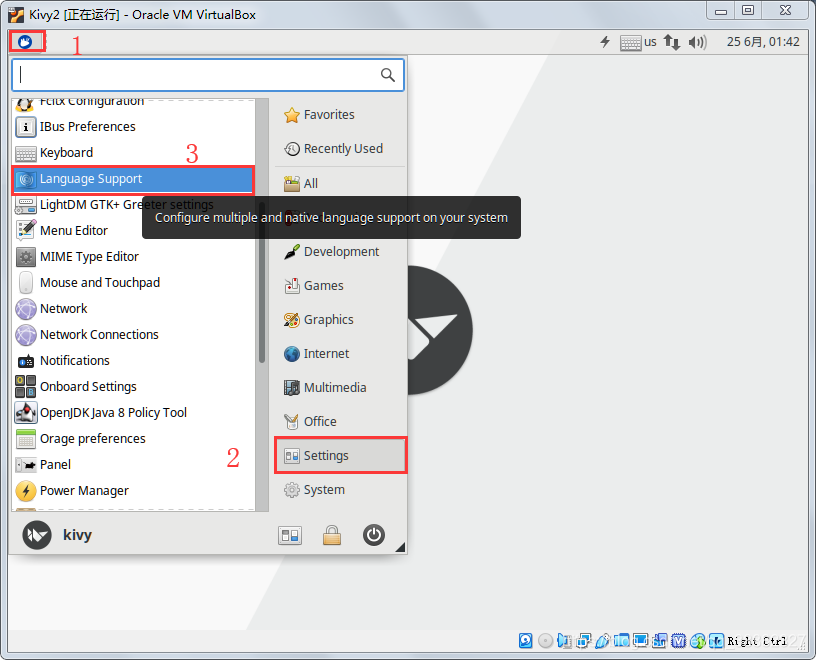816x660 pixels.
Task: Open All Settings from menu footer
Action: click(x=290, y=535)
